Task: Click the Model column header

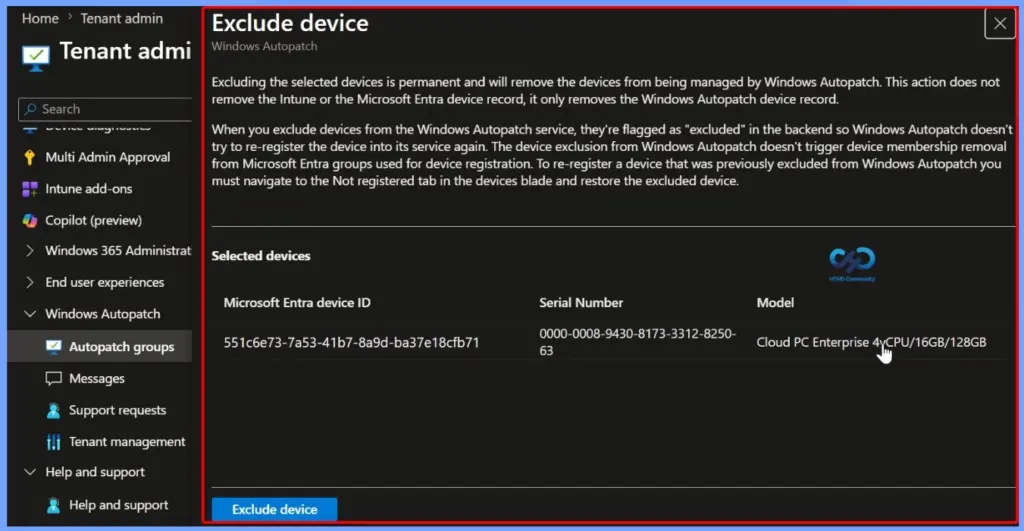Action: pos(775,303)
